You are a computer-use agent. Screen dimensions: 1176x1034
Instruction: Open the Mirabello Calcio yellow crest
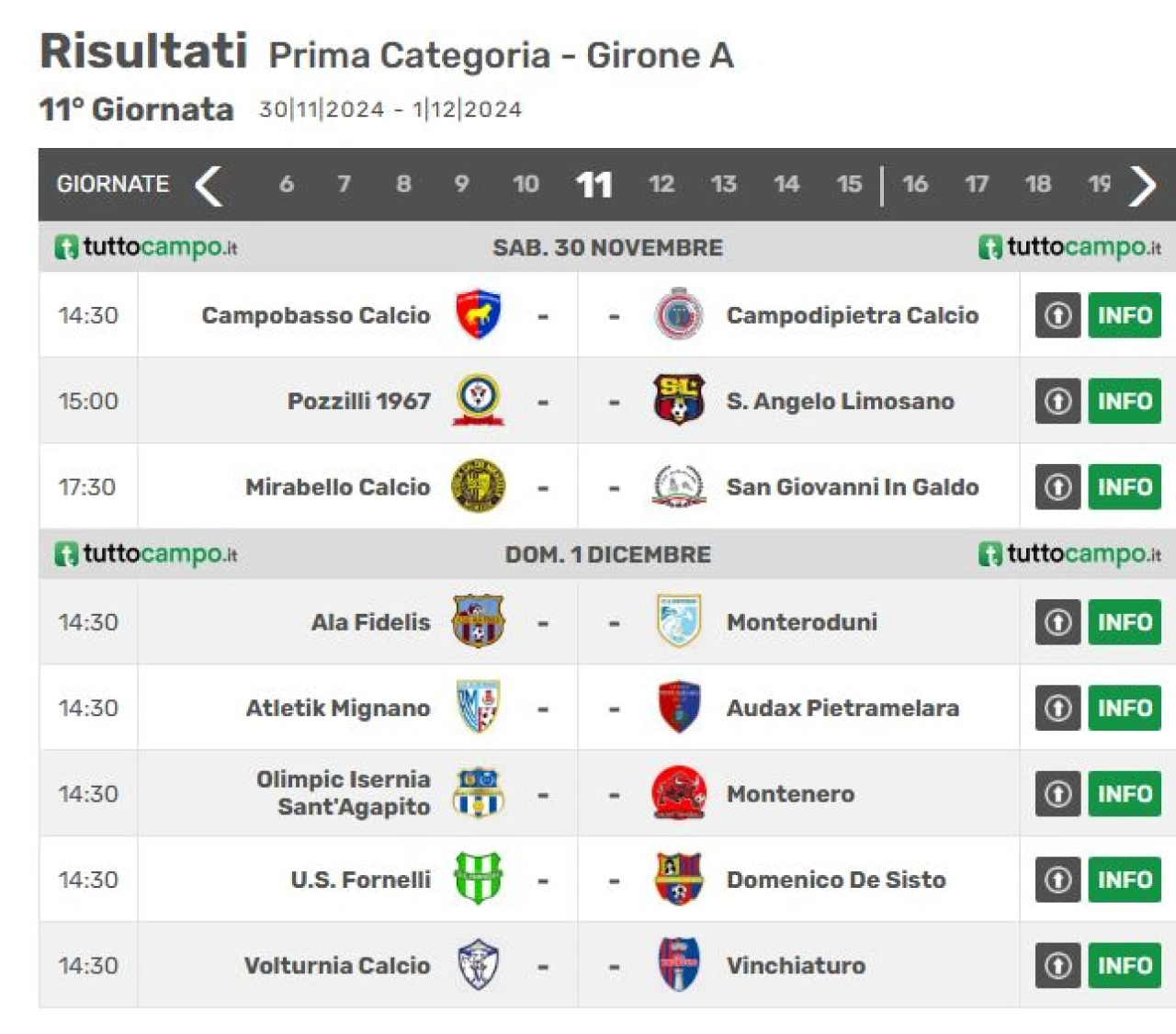(479, 486)
